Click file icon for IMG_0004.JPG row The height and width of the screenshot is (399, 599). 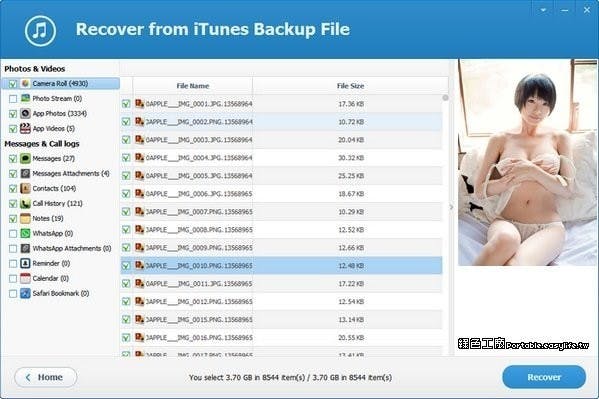click(x=139, y=157)
